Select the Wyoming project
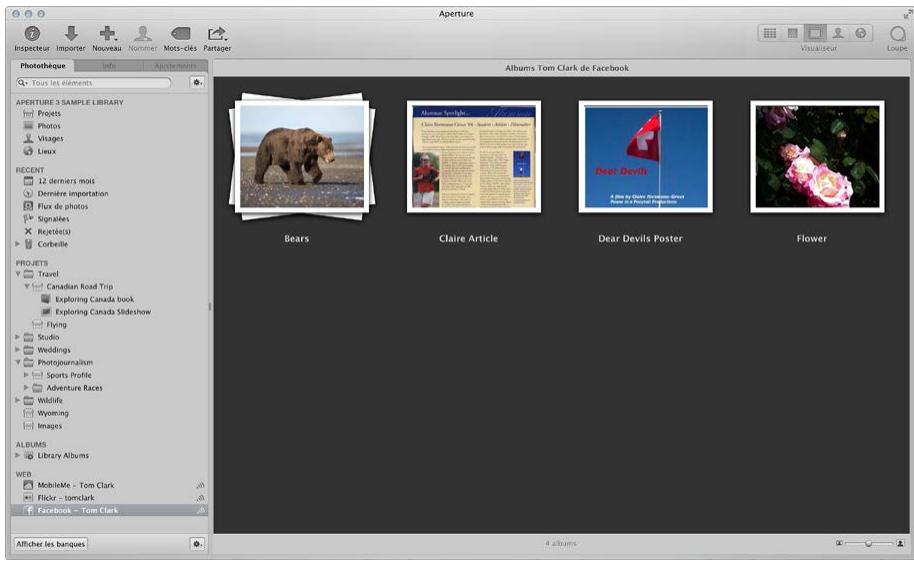The width and height of the screenshot is (914, 565). (x=52, y=413)
